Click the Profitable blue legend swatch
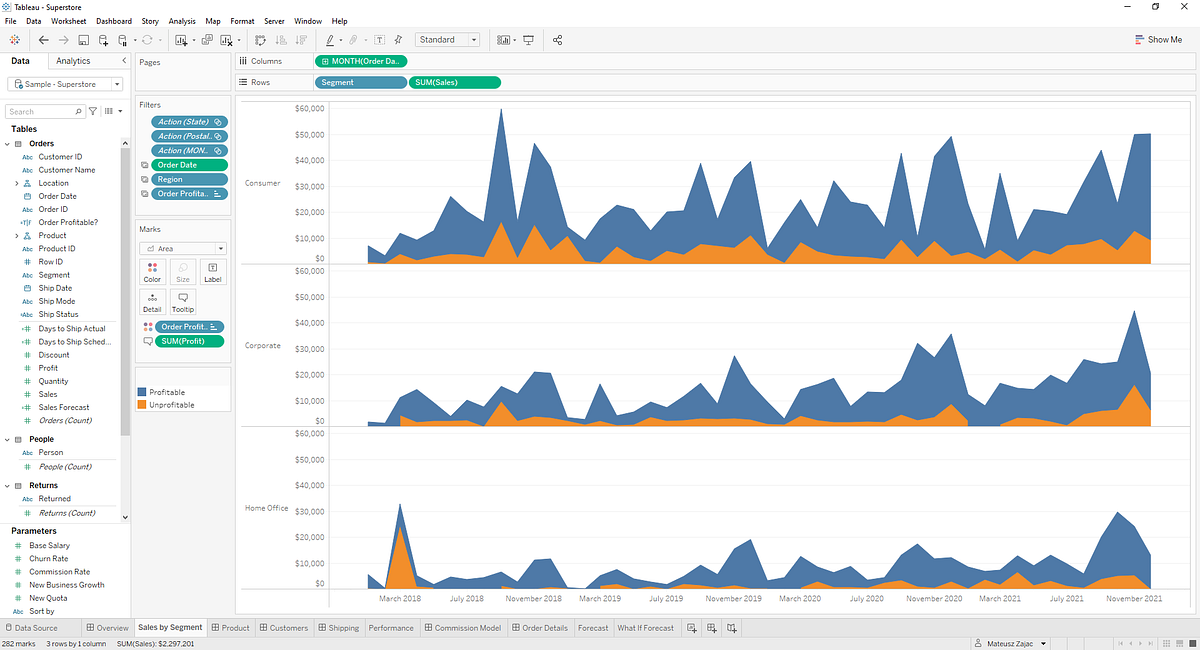This screenshot has width=1200, height=650. coord(142,392)
